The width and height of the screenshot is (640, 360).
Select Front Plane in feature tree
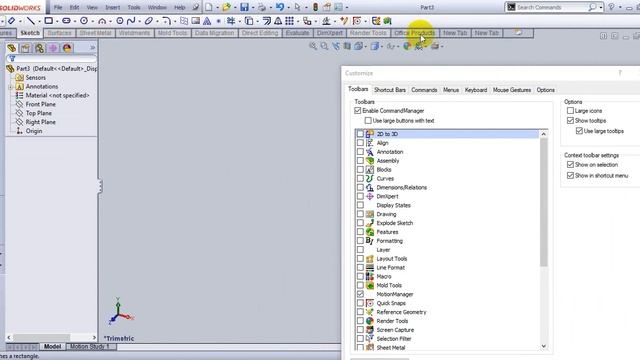tap(40, 104)
